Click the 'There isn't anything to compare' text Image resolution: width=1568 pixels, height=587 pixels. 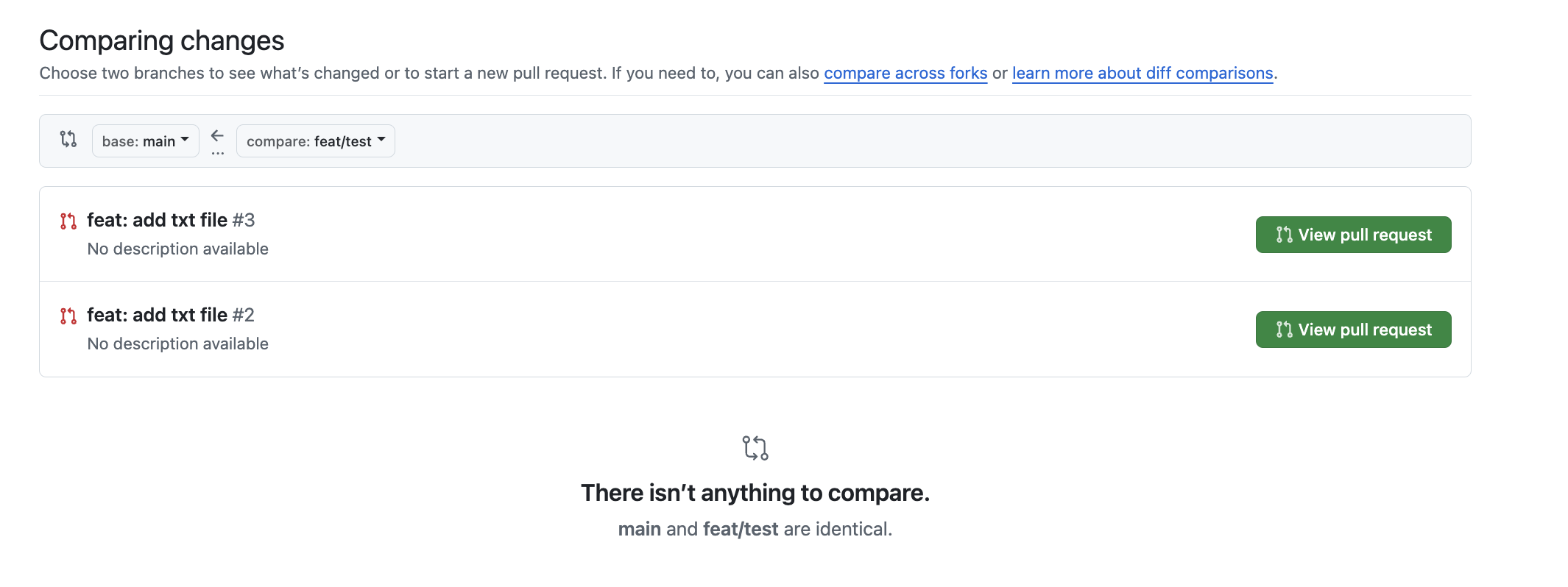click(755, 493)
